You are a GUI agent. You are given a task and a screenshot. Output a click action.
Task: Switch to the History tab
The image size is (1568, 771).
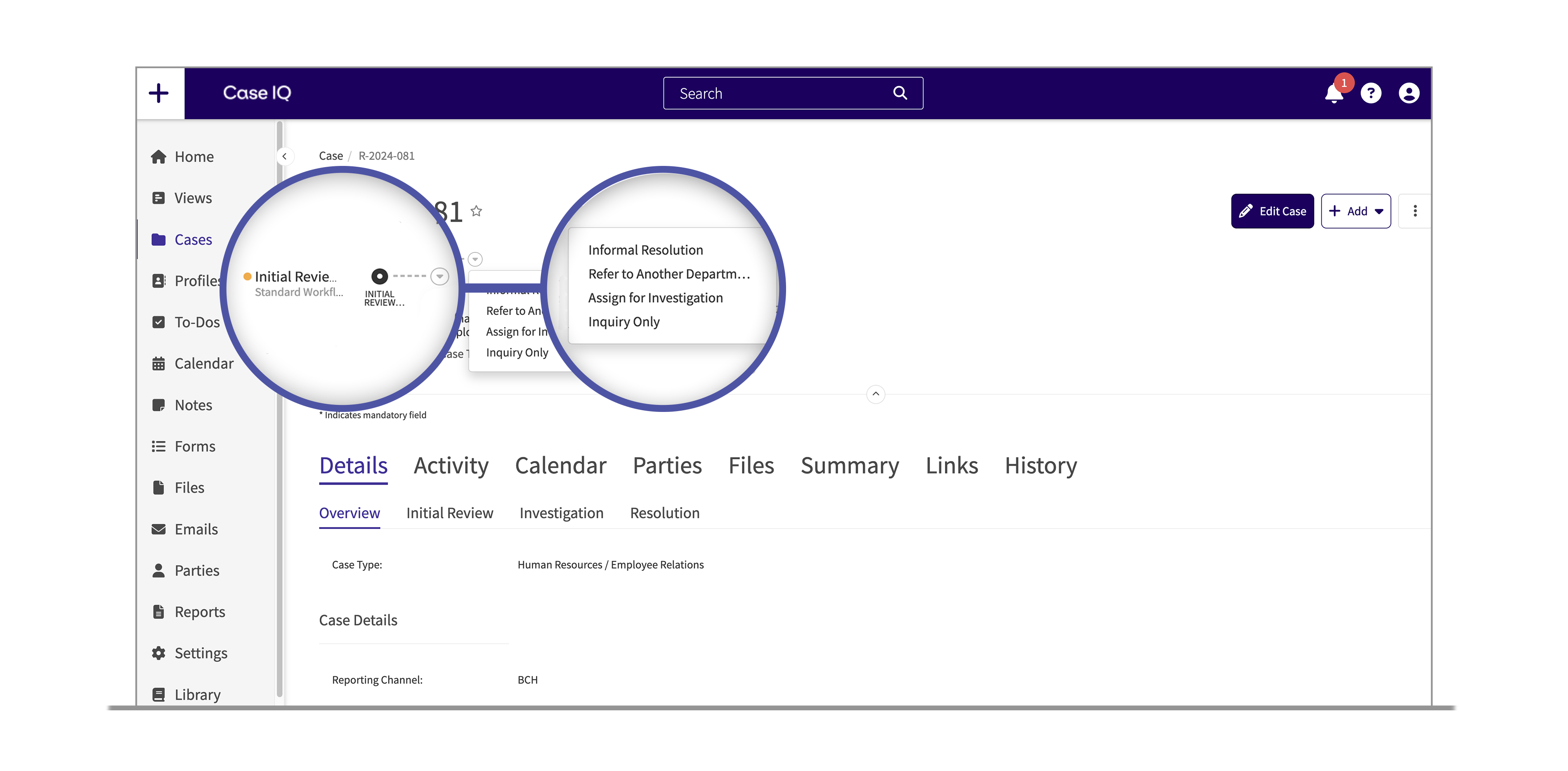[1040, 466]
